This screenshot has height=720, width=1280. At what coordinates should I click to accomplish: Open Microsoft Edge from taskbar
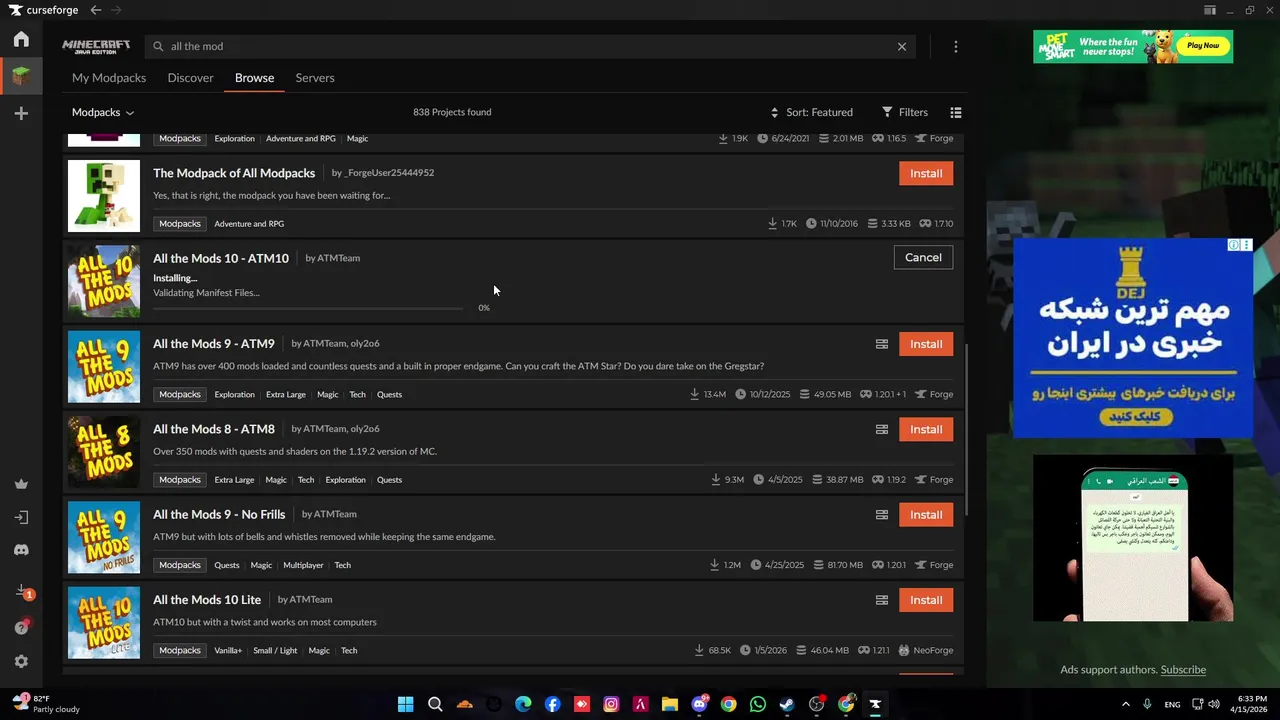point(523,704)
